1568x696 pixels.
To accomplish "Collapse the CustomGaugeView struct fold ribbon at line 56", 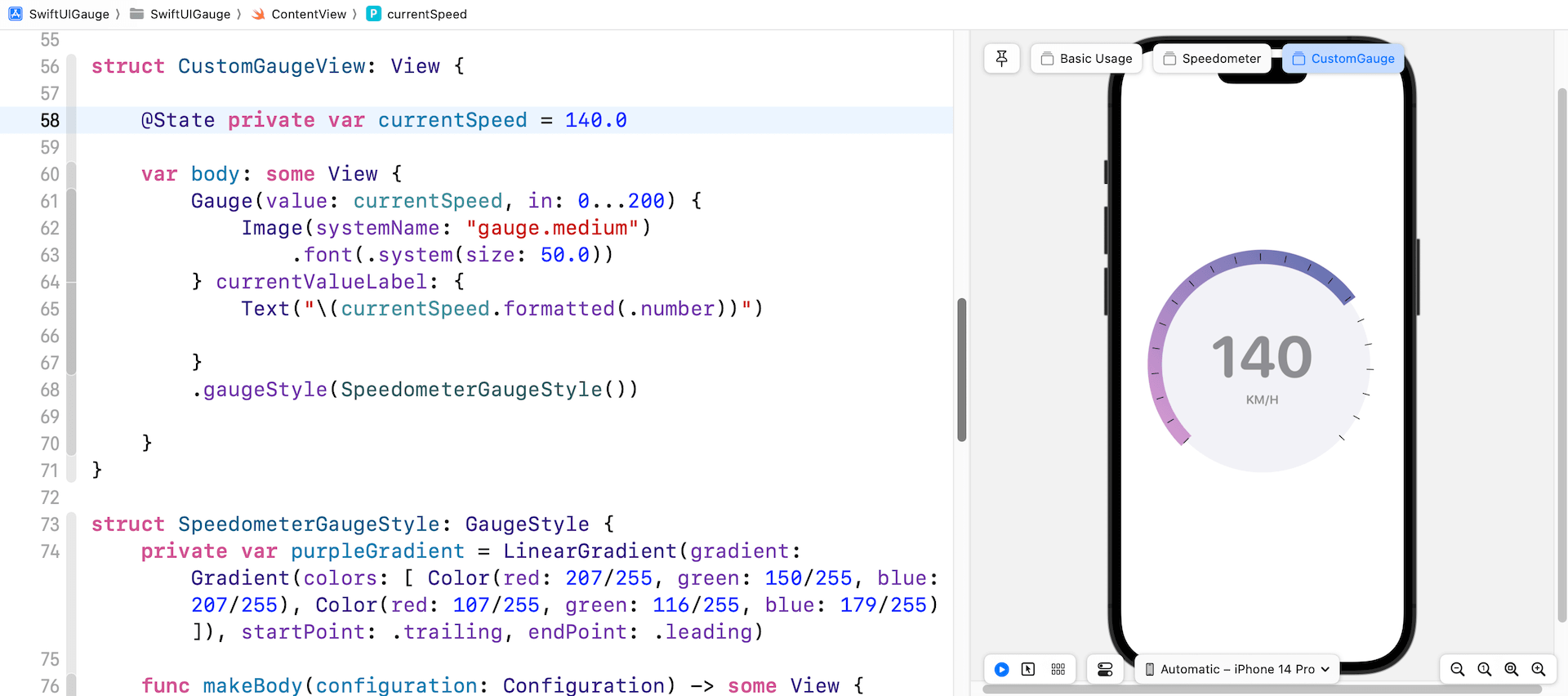I will 71,66.
